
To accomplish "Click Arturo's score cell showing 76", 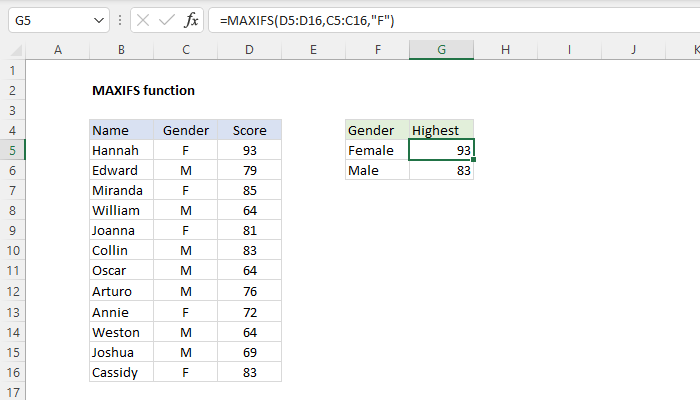I will [x=250, y=291].
